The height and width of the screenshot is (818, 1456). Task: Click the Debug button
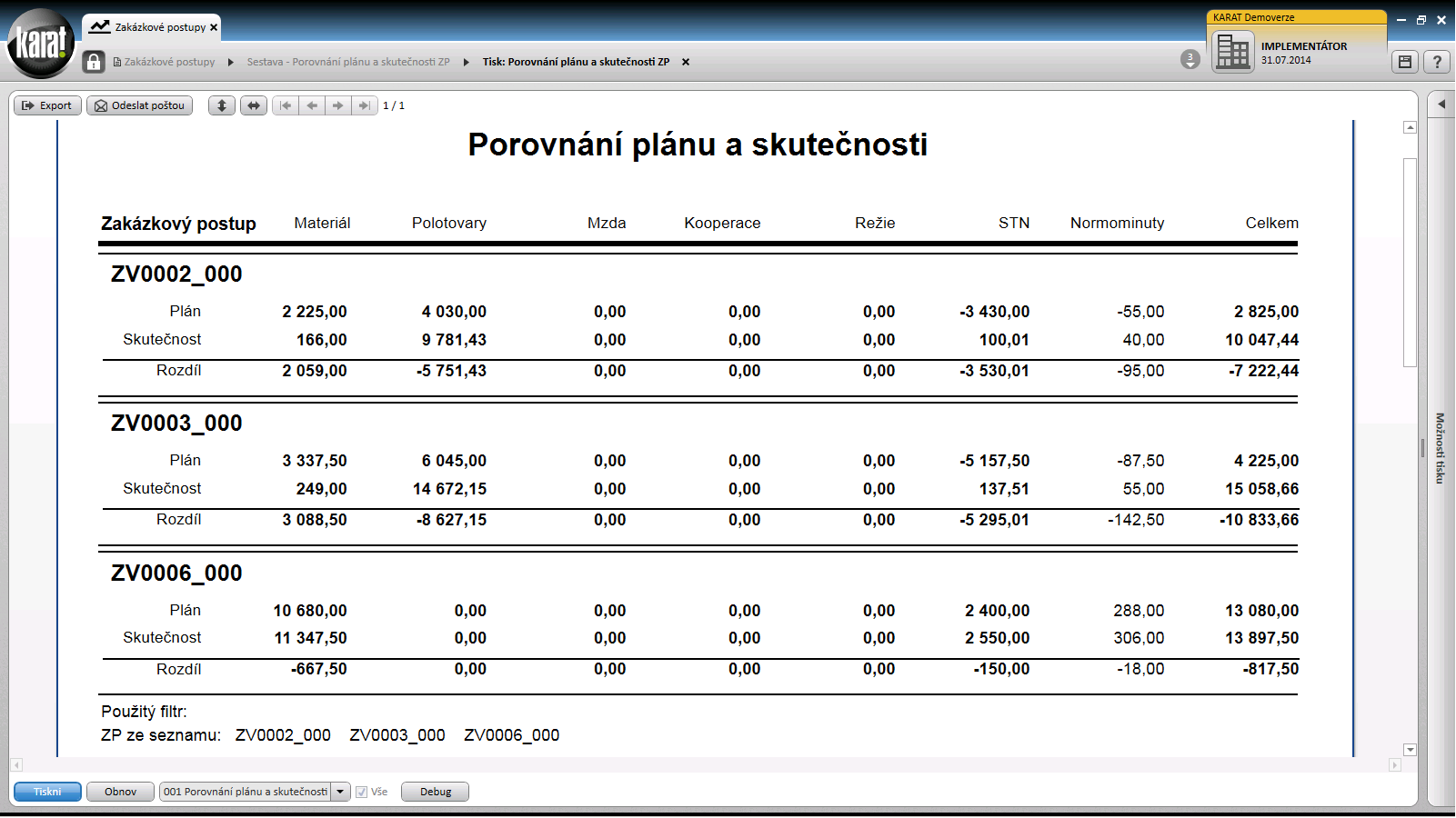(x=435, y=792)
